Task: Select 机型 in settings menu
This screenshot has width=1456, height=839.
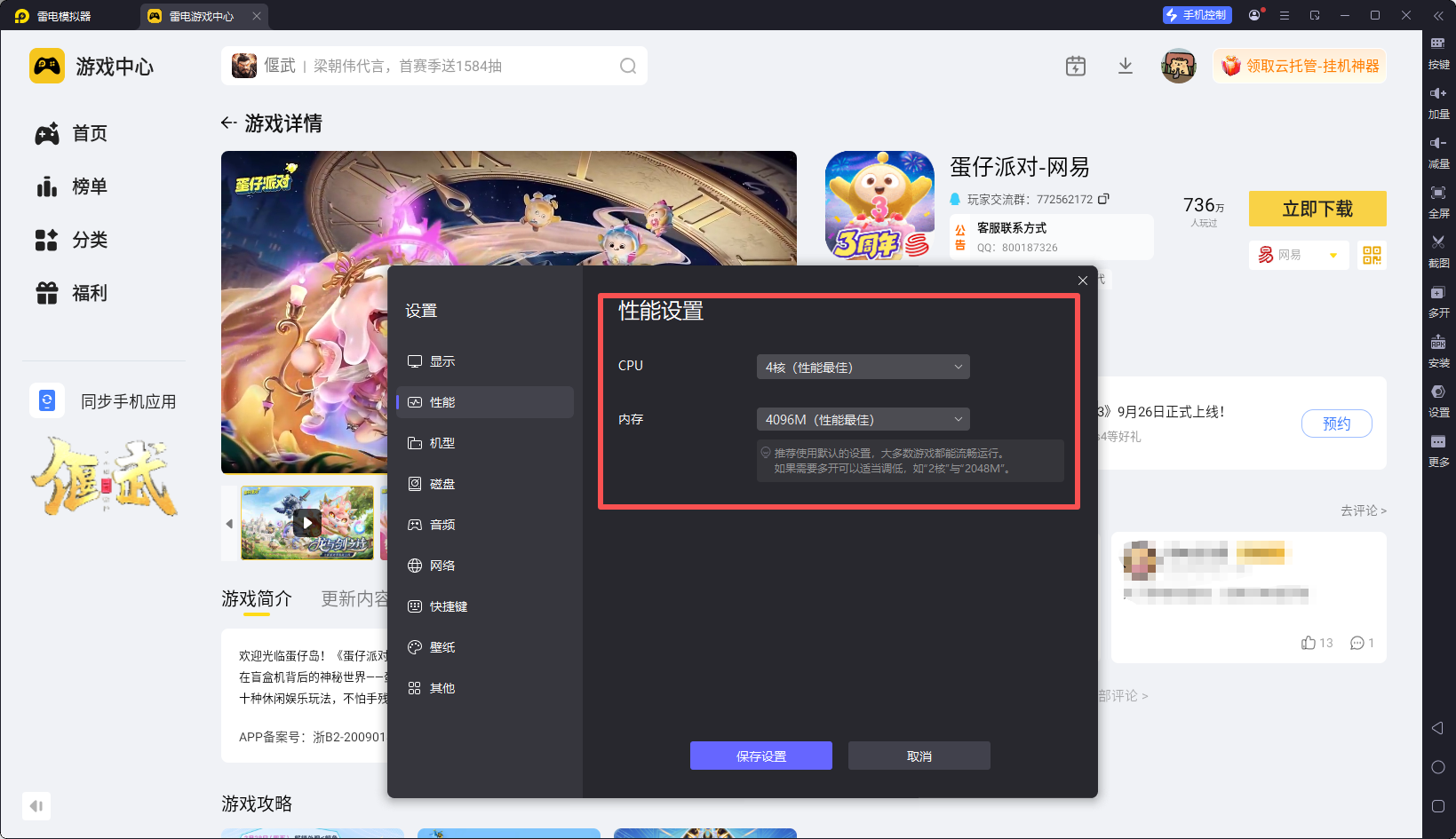Action: [x=484, y=443]
